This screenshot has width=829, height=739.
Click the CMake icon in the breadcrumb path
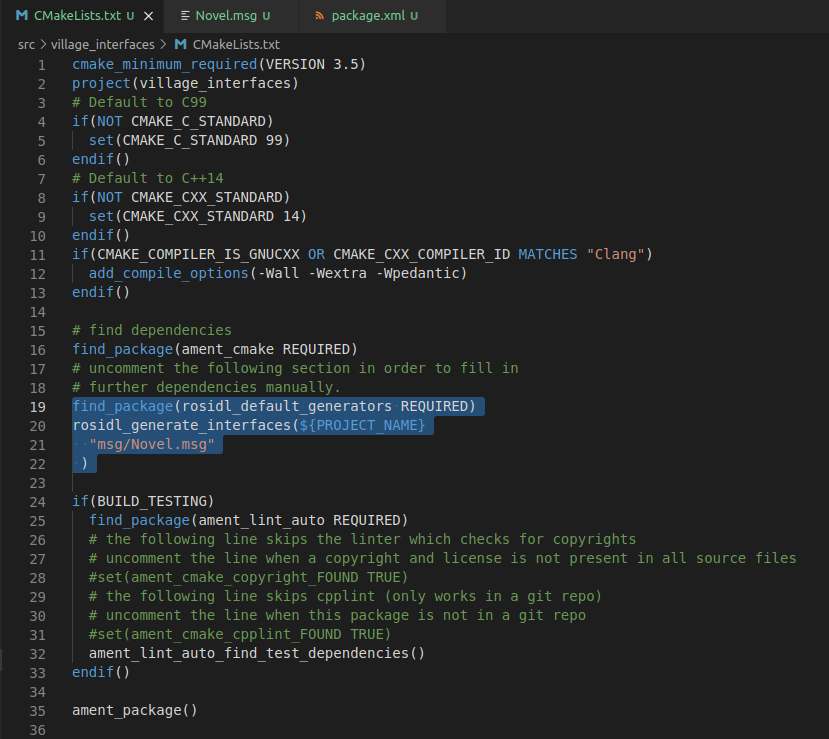[180, 45]
